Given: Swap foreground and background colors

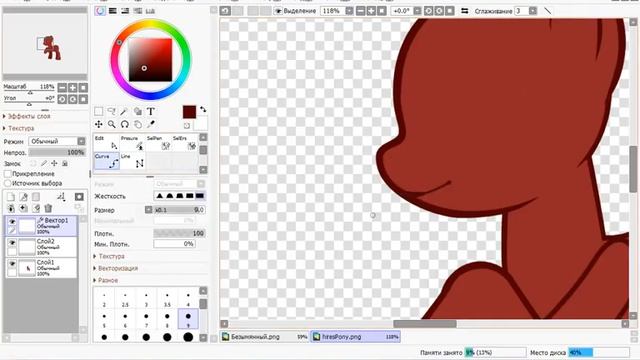Looking at the screenshot, I should point(203,109).
